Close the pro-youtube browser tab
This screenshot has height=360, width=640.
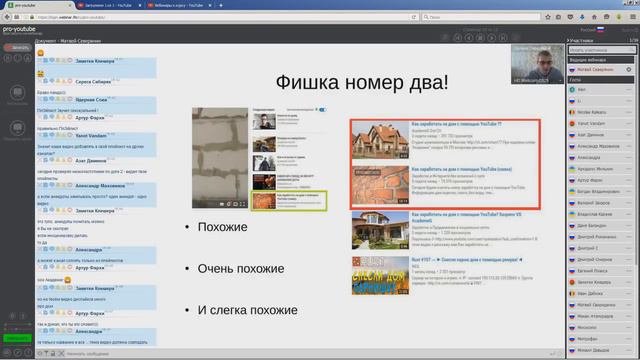[x=70, y=5]
